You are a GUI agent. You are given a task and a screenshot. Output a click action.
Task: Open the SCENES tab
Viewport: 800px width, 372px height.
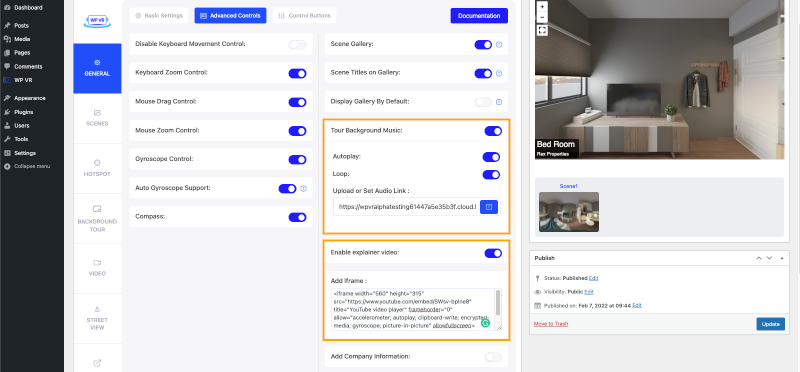click(97, 118)
